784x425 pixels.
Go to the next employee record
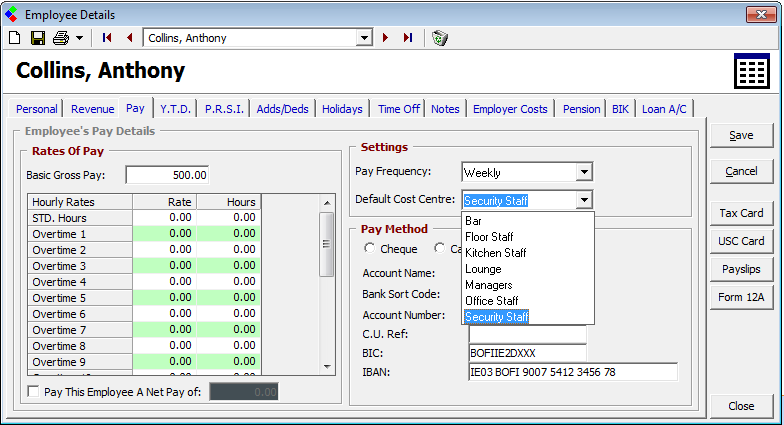[386, 38]
